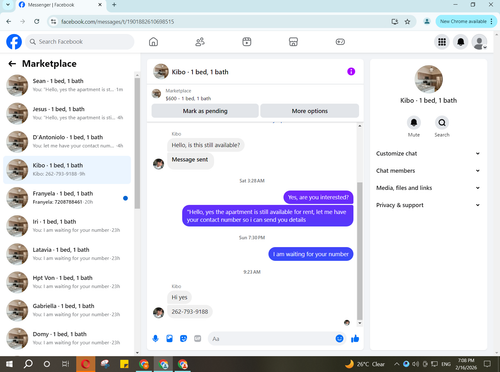Open the Reels video icon

click(x=247, y=42)
